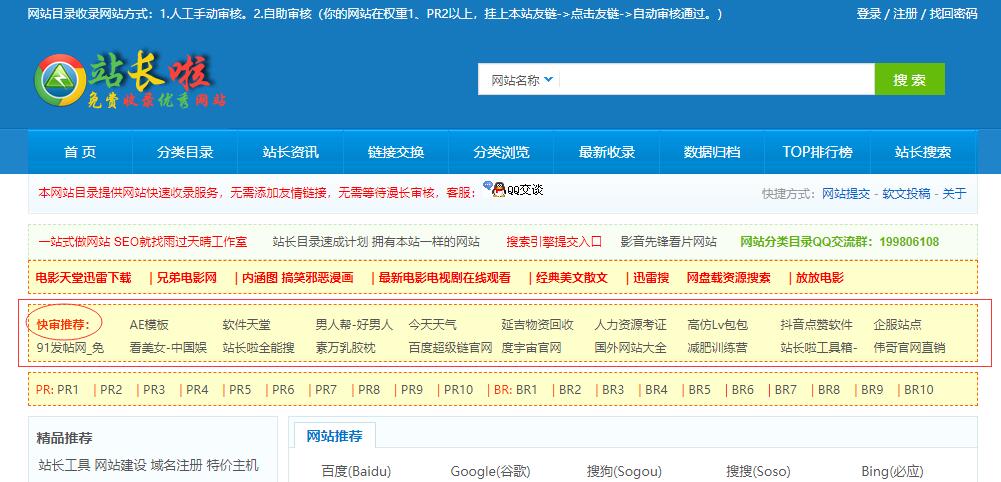Open the 首页 navigation tab
1001x482 pixels.
(x=80, y=152)
